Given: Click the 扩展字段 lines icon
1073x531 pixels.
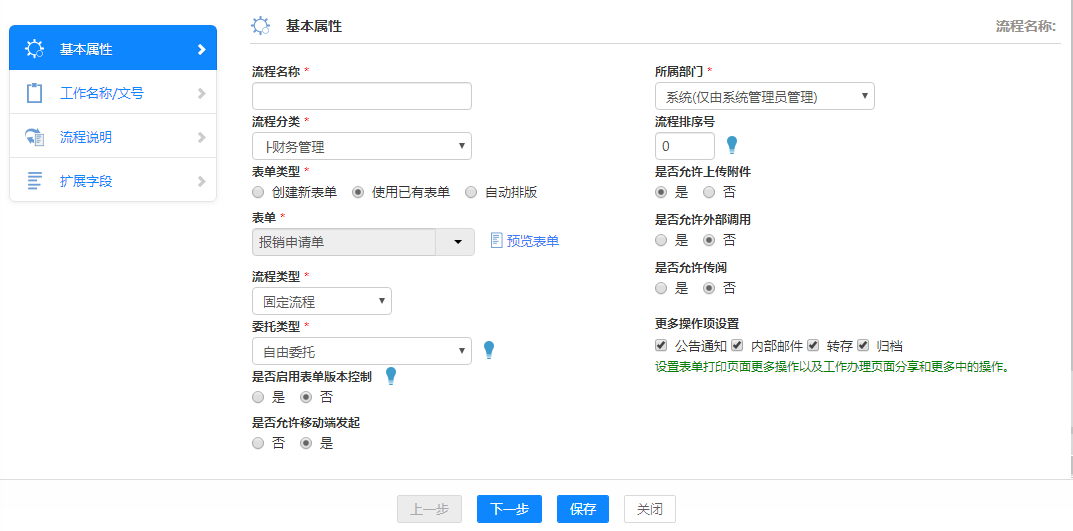Looking at the screenshot, I should pyautogui.click(x=35, y=181).
